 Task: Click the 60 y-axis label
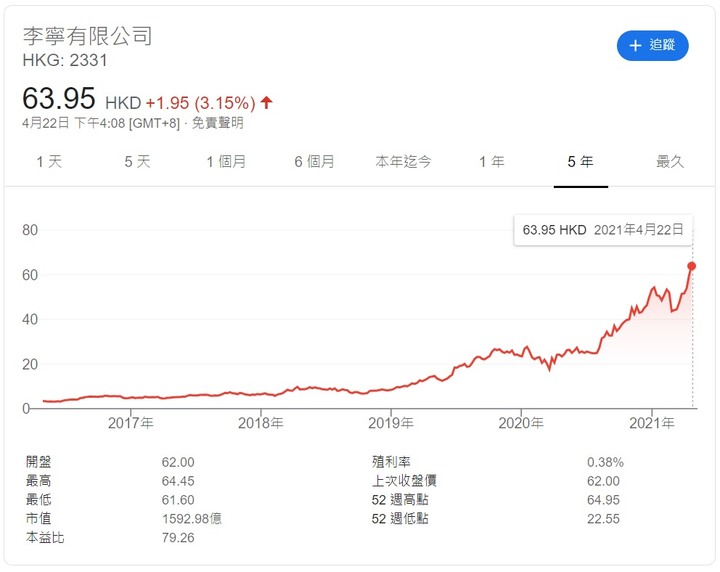[30, 275]
